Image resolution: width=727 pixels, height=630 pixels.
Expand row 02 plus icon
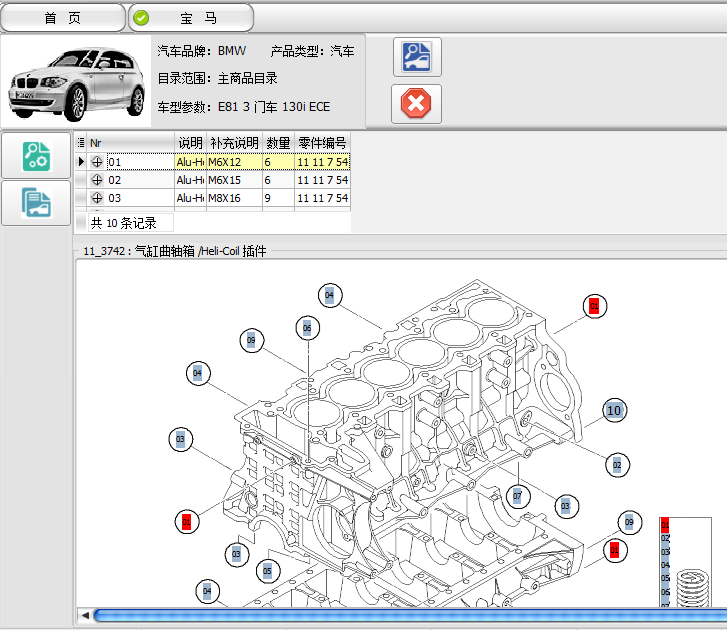pyautogui.click(x=97, y=180)
